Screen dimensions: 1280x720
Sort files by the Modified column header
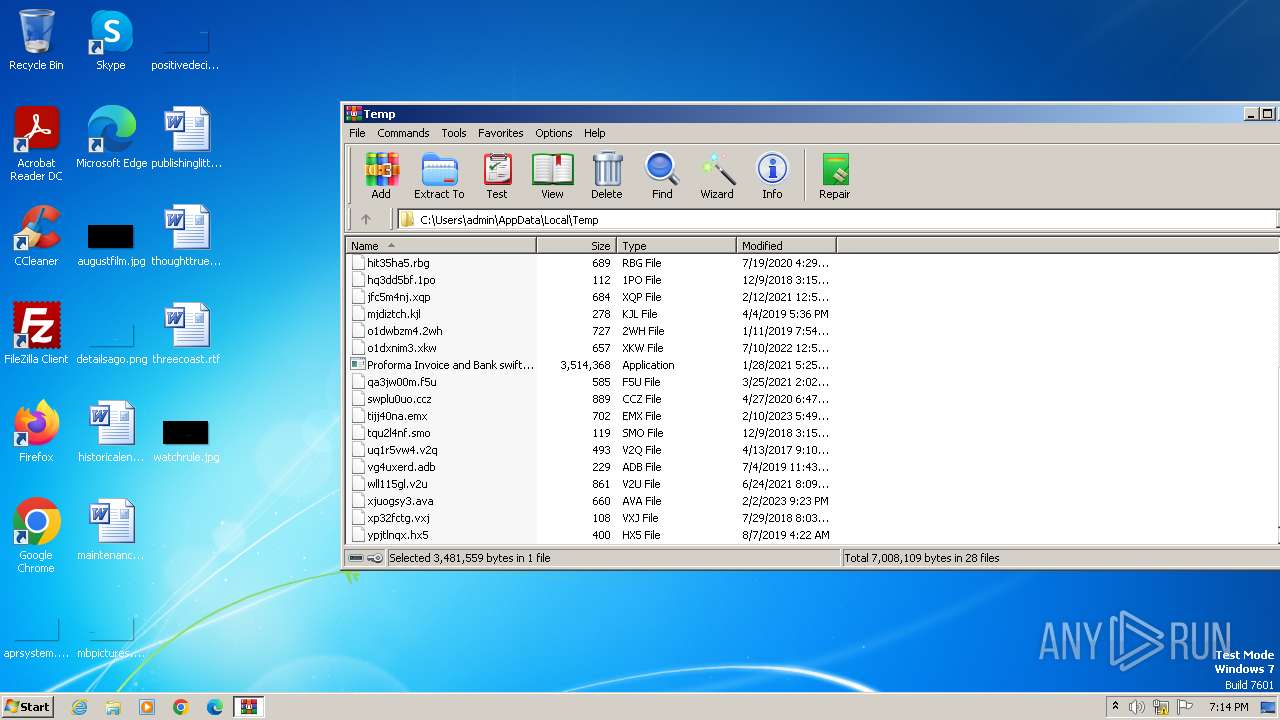(x=786, y=246)
